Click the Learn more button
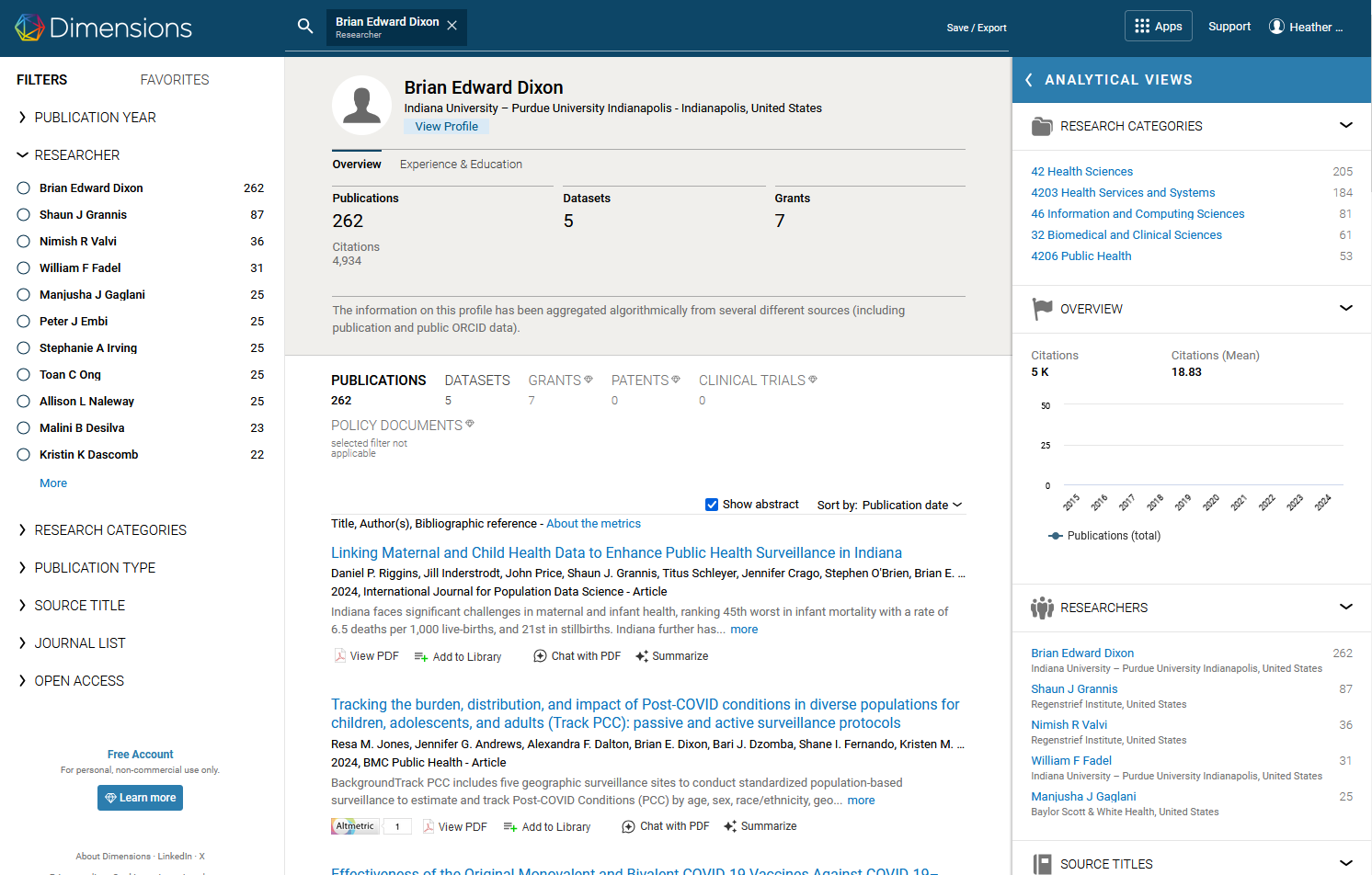Screen dimensions: 1372x875 point(140,798)
